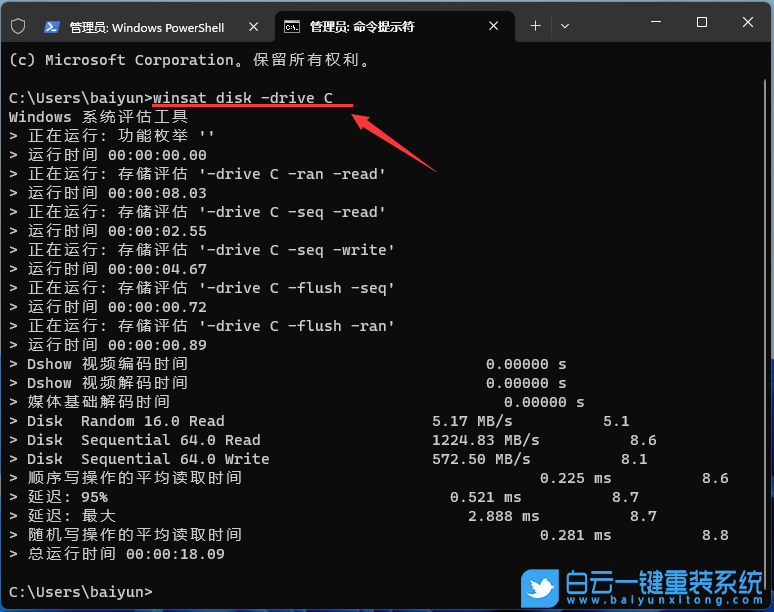Click the '随机写操作的平均读取时间' label

[x=134, y=535]
